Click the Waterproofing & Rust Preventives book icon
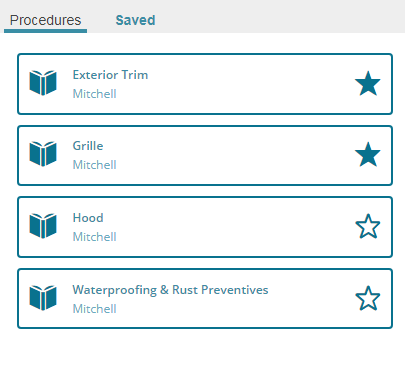The height and width of the screenshot is (368, 405). pos(43,298)
